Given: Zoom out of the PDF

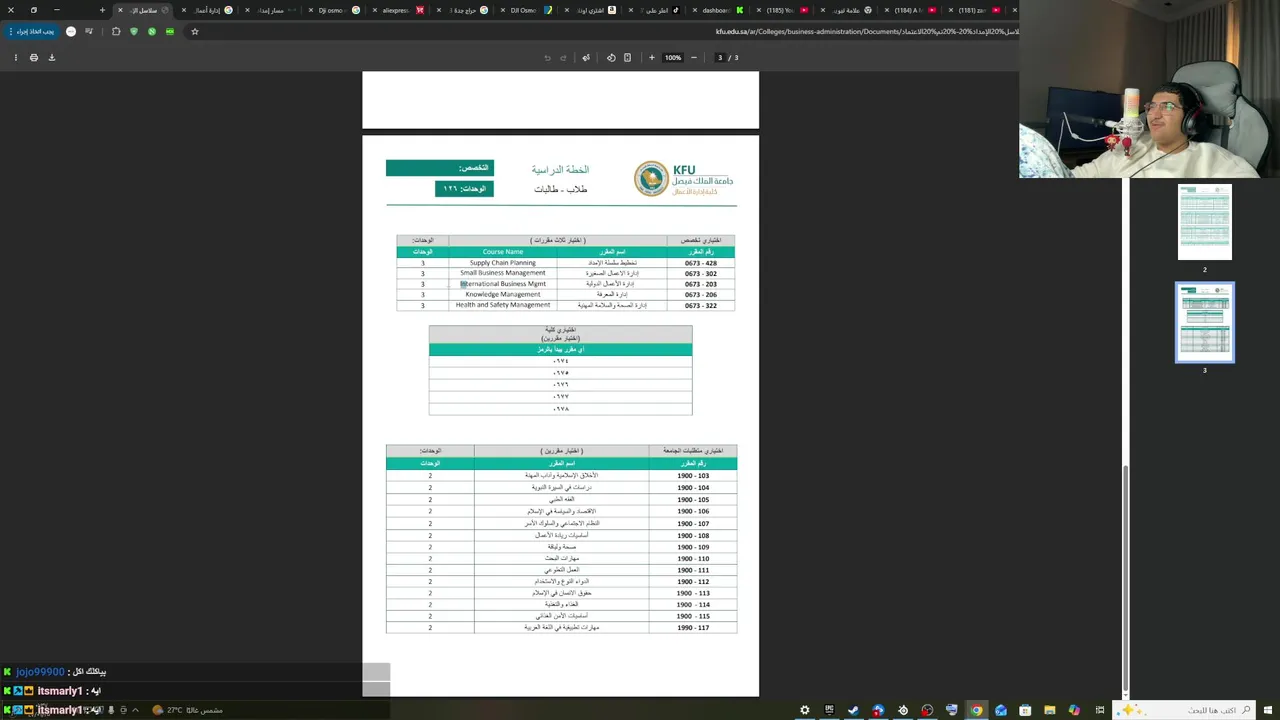Looking at the screenshot, I should click(693, 57).
